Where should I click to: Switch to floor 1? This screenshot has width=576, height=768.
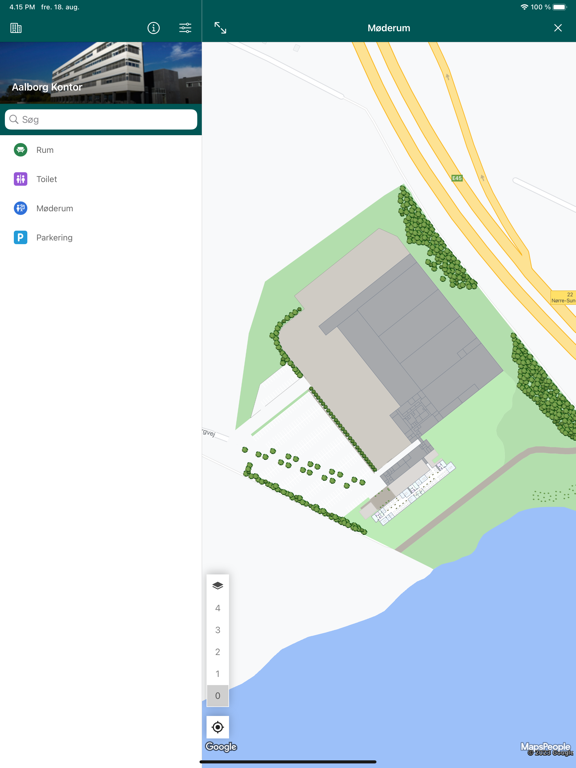click(218, 674)
